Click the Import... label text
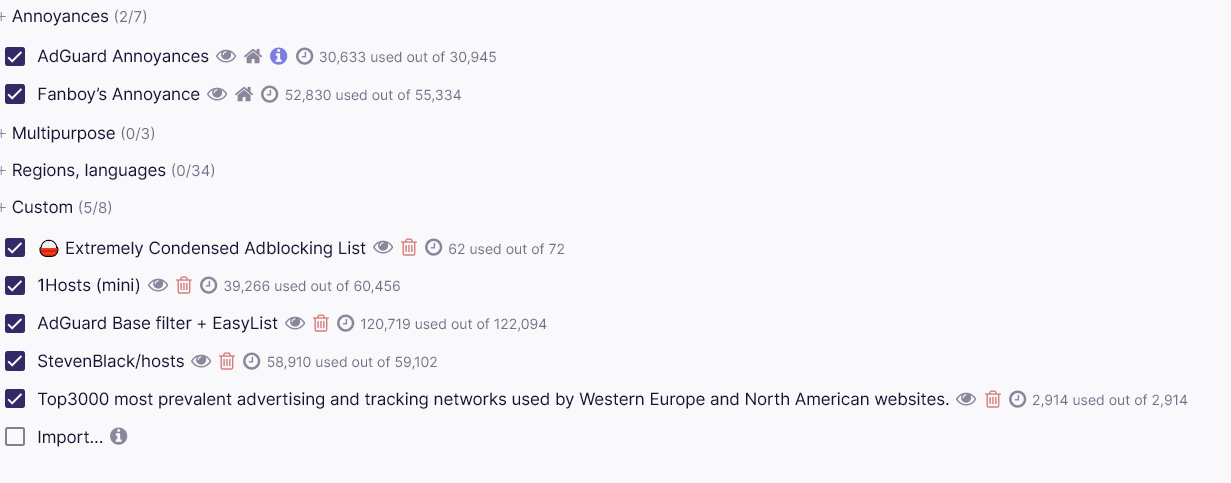 (70, 437)
